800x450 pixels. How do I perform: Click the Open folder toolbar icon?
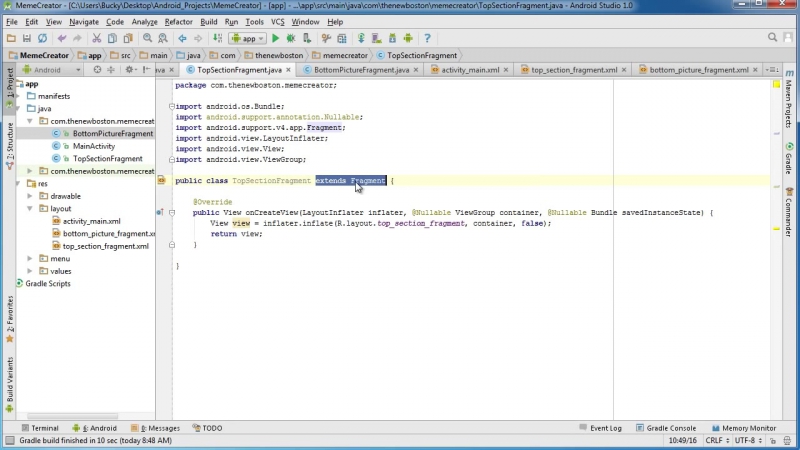click(x=11, y=38)
